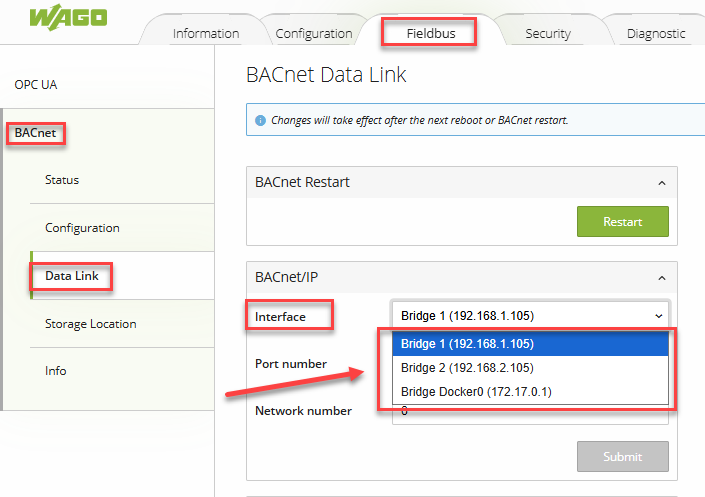The height and width of the screenshot is (497, 705).
Task: Collapse the BACnet Restart panel
Action: (662, 183)
